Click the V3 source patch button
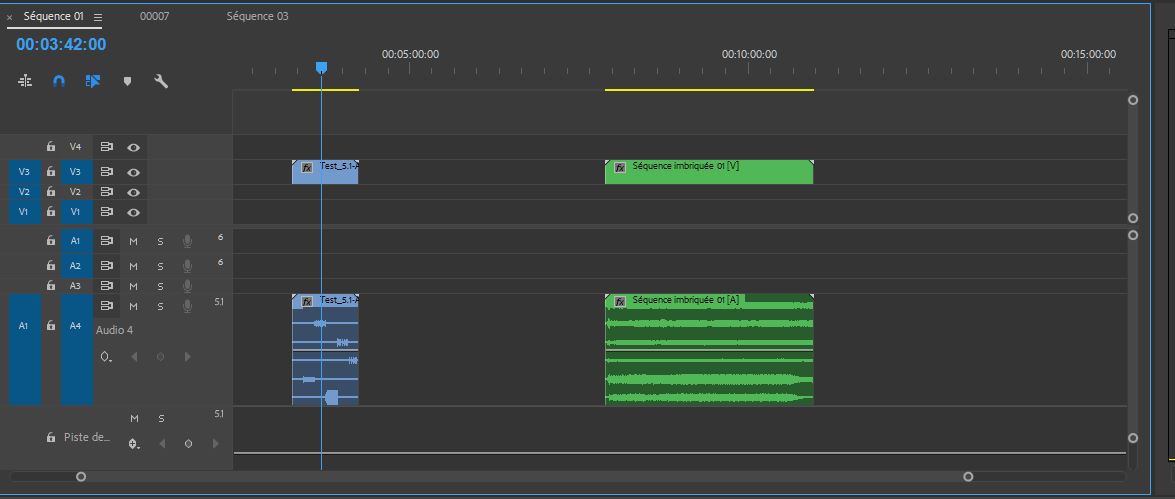Viewport: 1175px width, 499px height. click(24, 172)
